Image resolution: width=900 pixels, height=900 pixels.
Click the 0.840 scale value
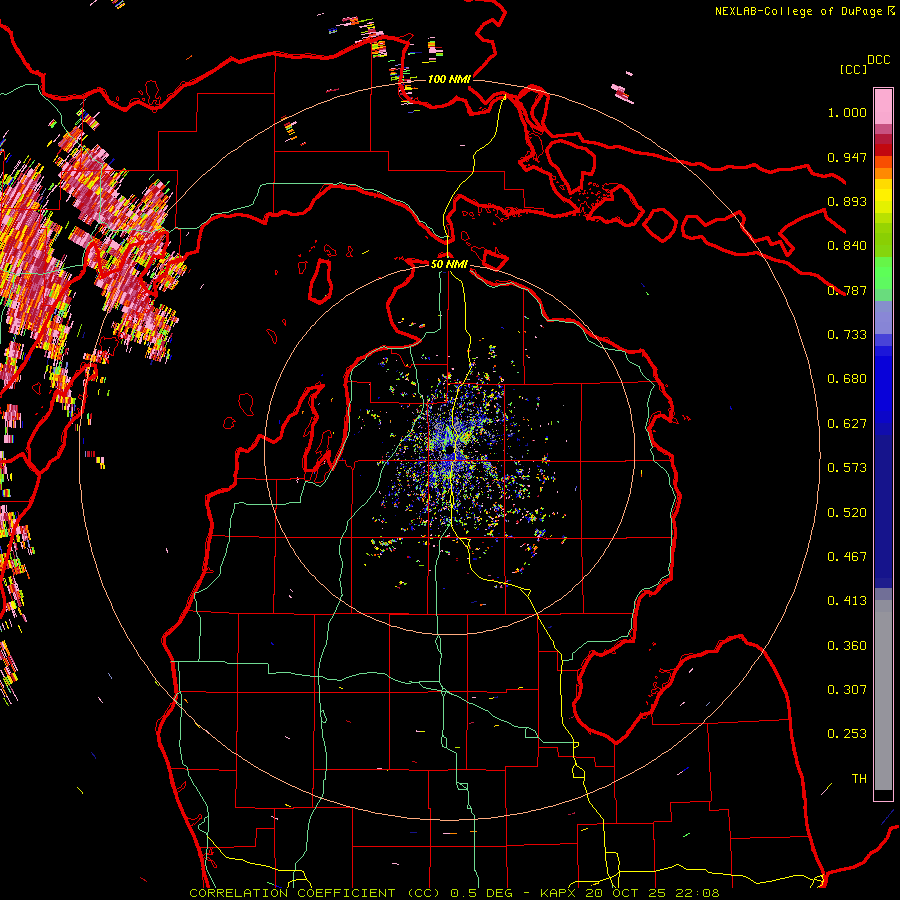(x=847, y=246)
